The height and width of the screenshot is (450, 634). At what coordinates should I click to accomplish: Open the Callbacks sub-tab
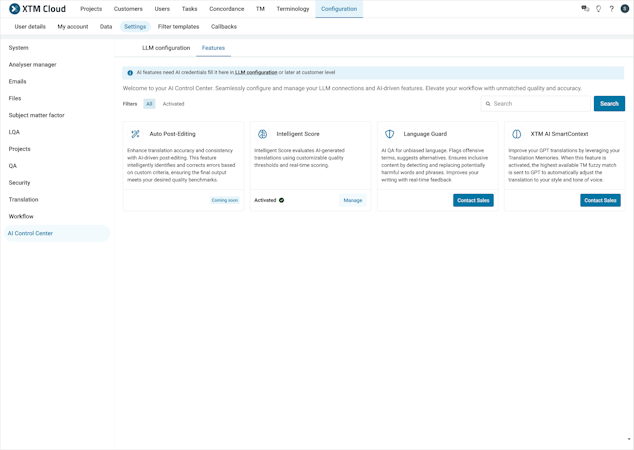(x=224, y=27)
